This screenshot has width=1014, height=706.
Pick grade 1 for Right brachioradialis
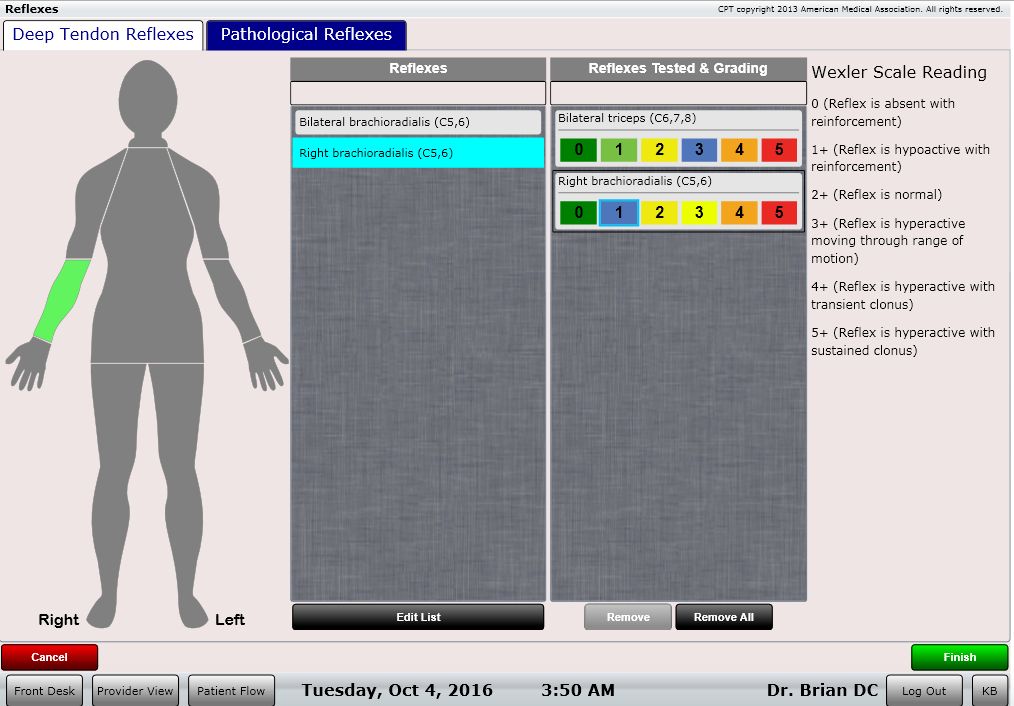pos(618,212)
